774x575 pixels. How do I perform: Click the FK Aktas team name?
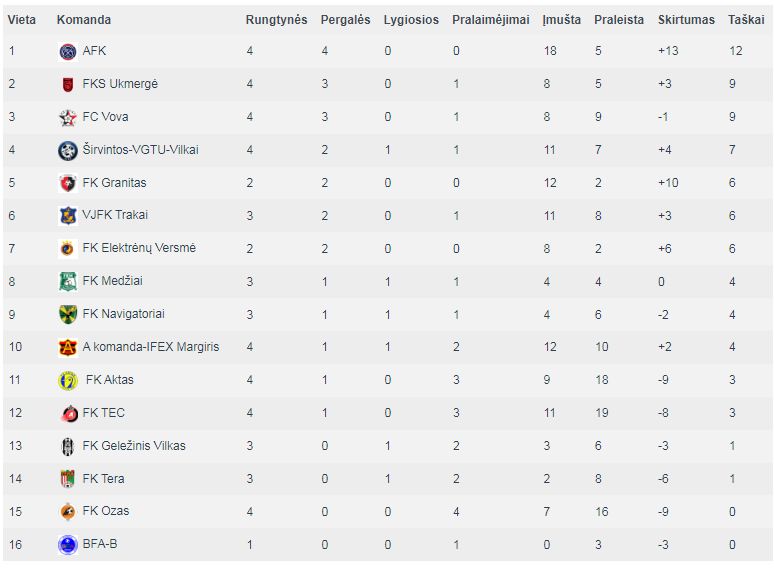point(110,380)
